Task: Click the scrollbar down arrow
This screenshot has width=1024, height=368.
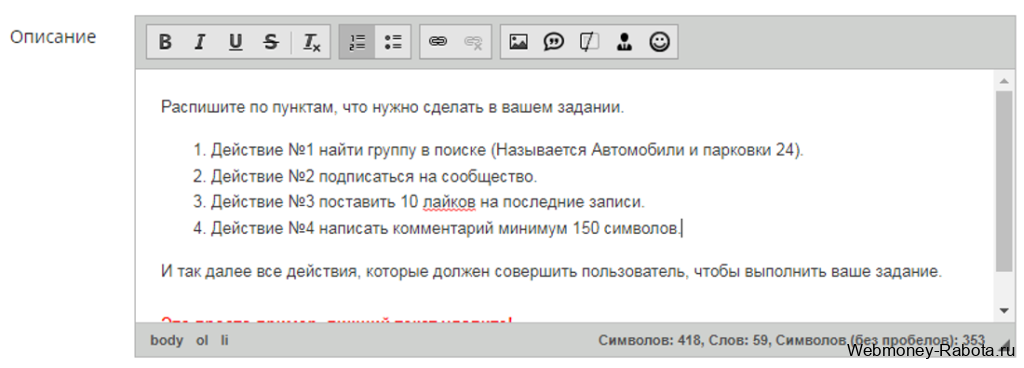Action: [1004, 311]
